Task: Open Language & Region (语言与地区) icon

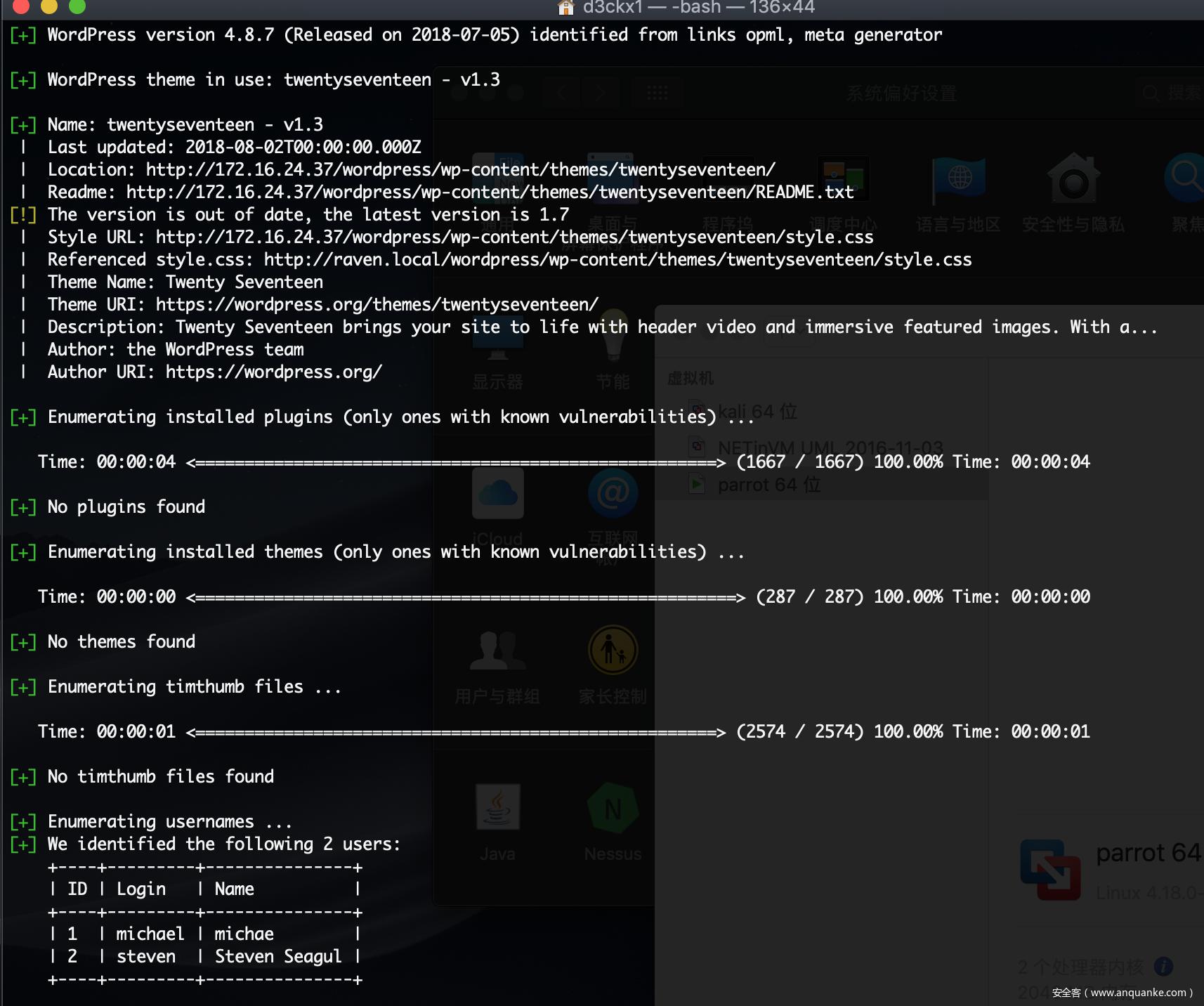Action: (x=958, y=179)
